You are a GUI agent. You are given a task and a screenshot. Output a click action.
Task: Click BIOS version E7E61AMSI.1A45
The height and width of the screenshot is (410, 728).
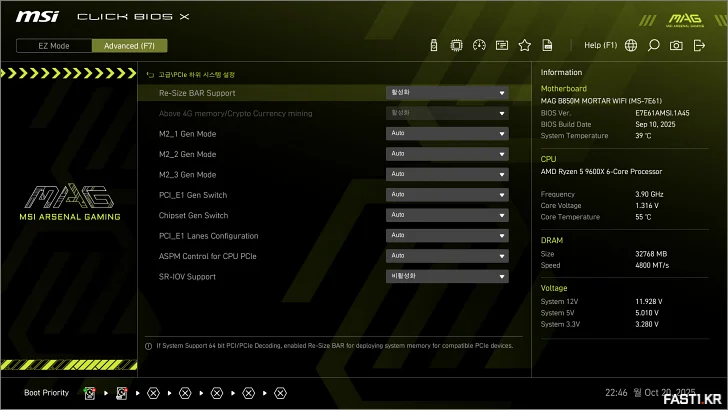662,113
